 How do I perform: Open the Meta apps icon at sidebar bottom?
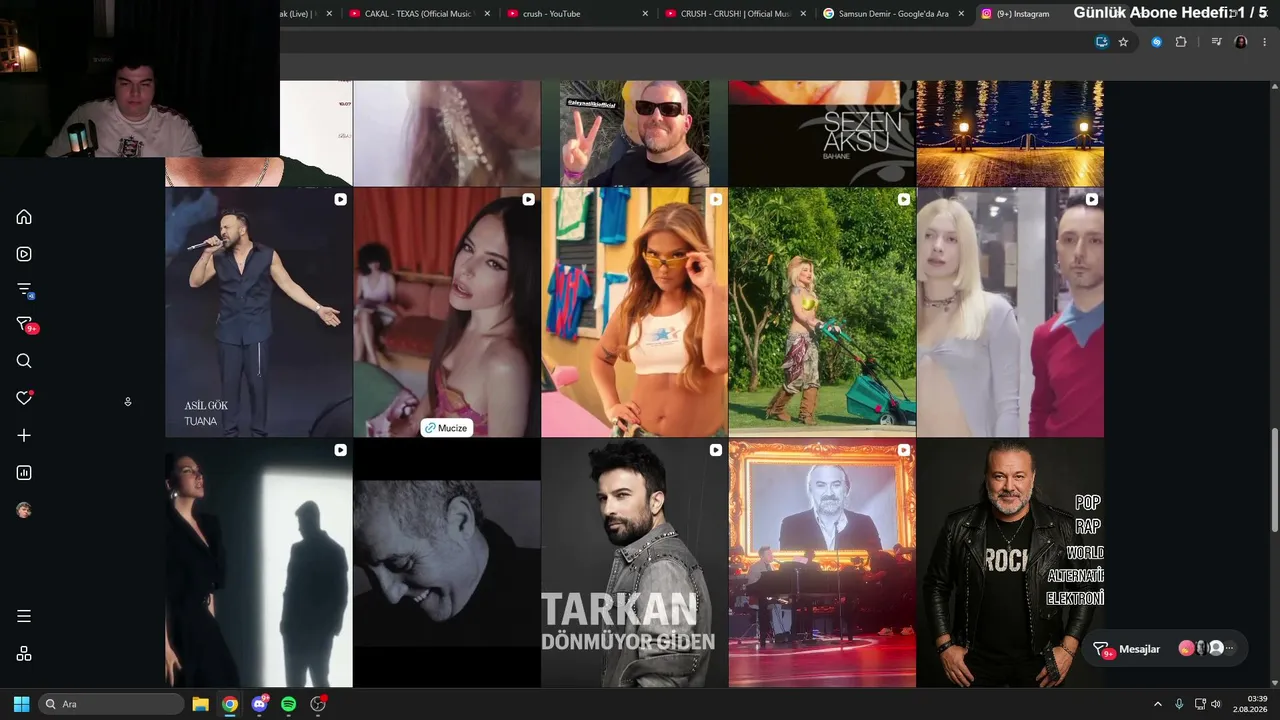point(24,654)
